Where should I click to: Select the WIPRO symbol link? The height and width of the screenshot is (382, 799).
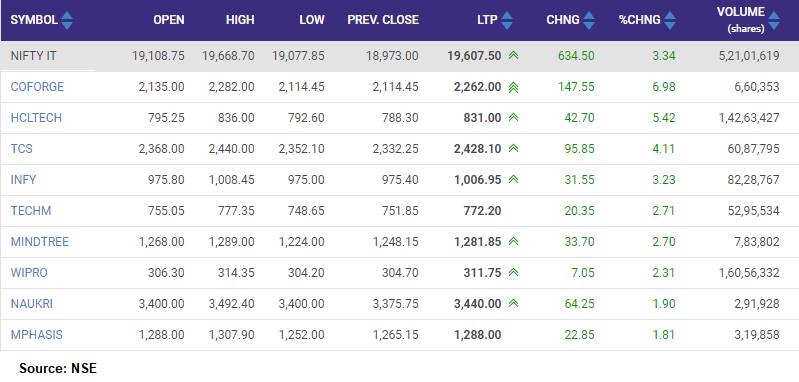tap(29, 273)
